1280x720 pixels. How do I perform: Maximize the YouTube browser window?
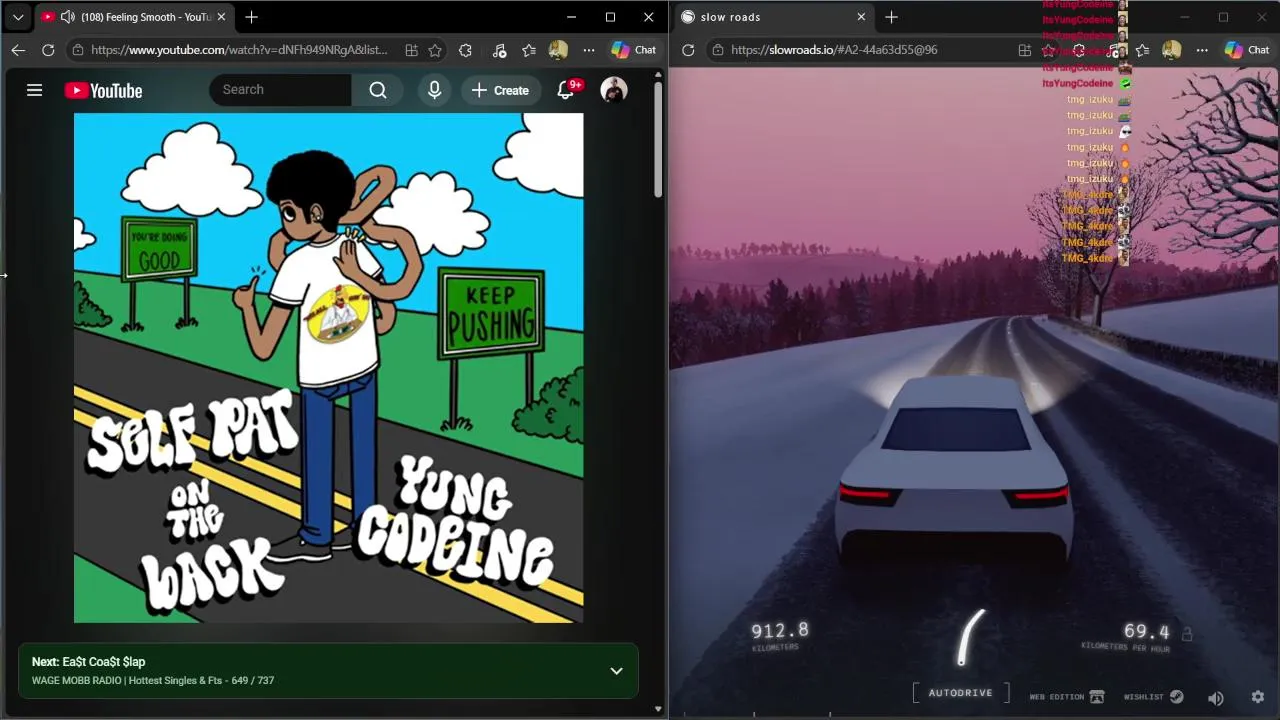pyautogui.click(x=610, y=17)
